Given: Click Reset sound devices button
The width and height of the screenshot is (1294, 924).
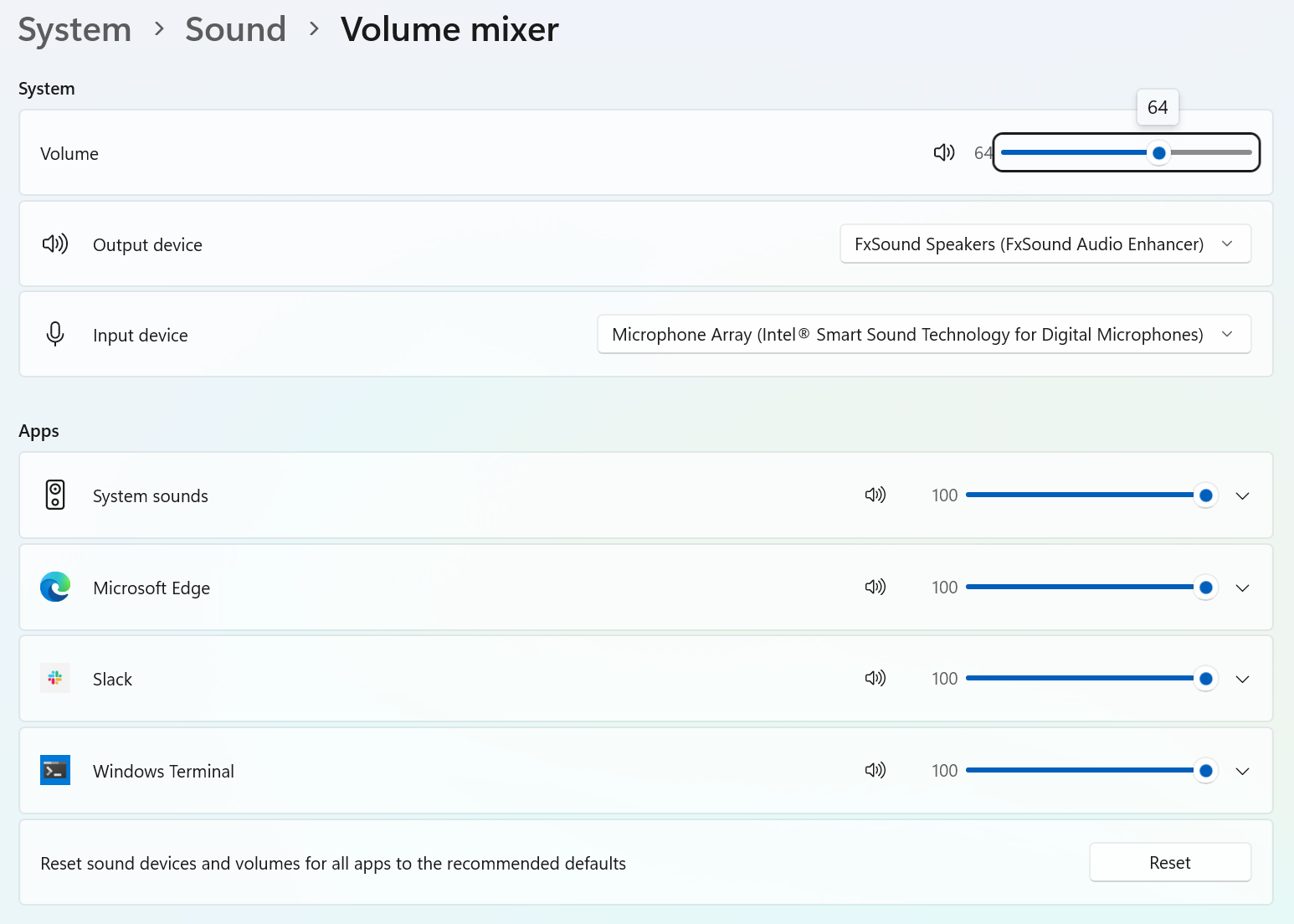Looking at the screenshot, I should [1170, 862].
